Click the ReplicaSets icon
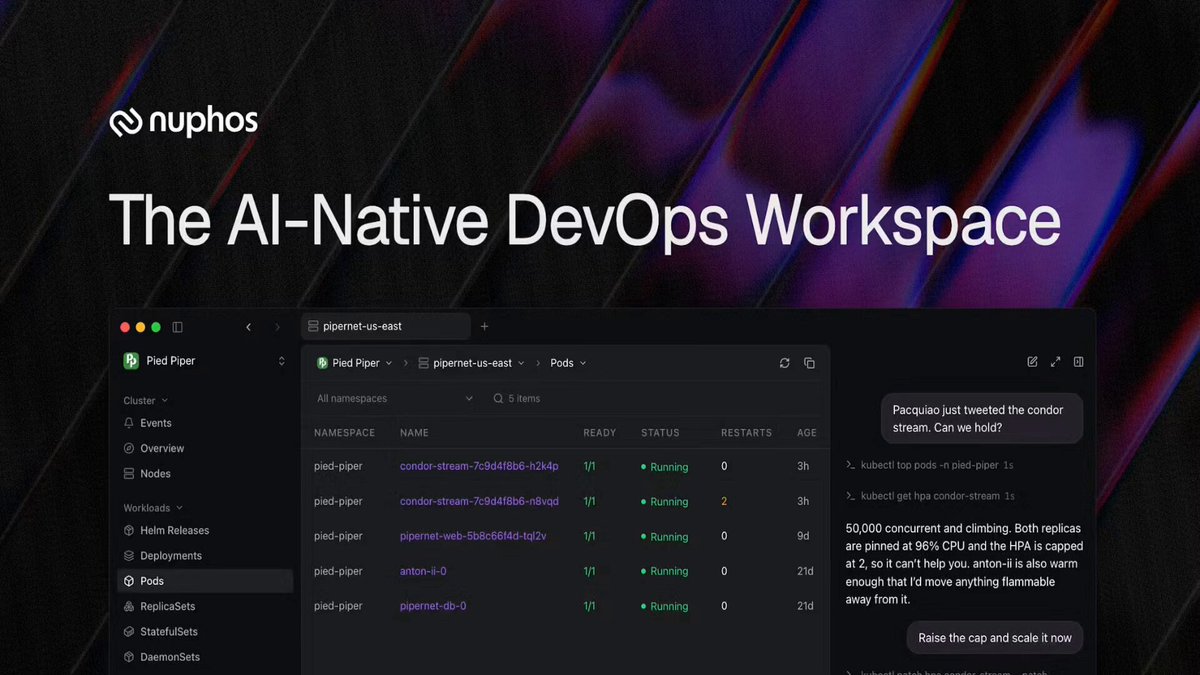Viewport: 1200px width, 675px height. pos(129,606)
